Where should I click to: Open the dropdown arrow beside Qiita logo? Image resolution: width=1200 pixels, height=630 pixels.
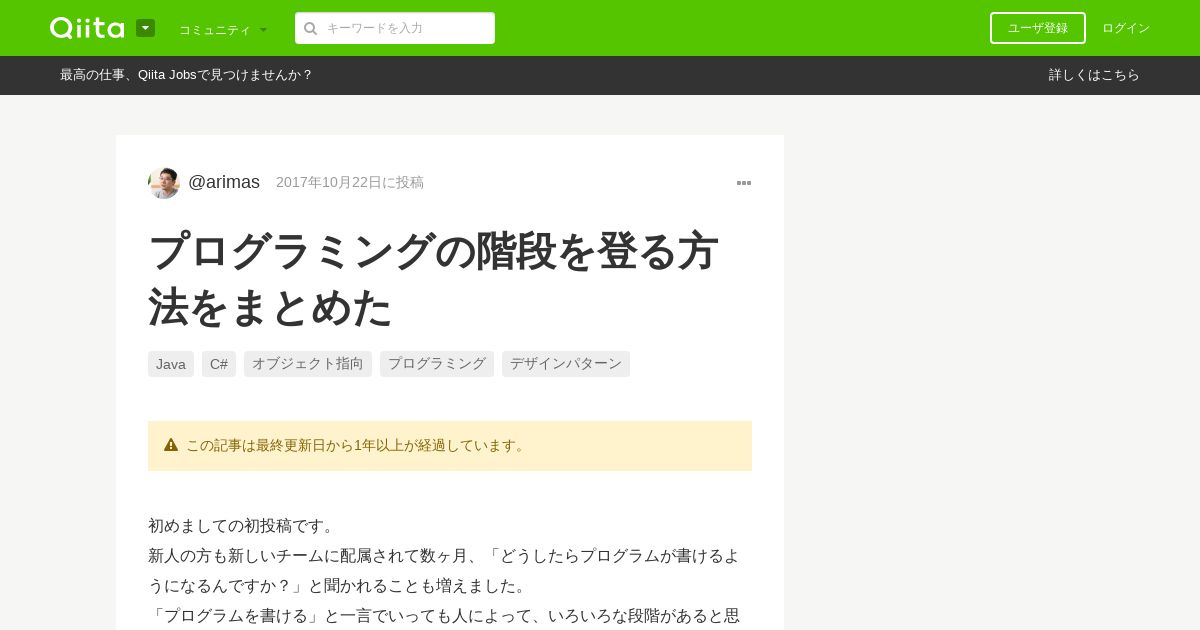[x=145, y=28]
